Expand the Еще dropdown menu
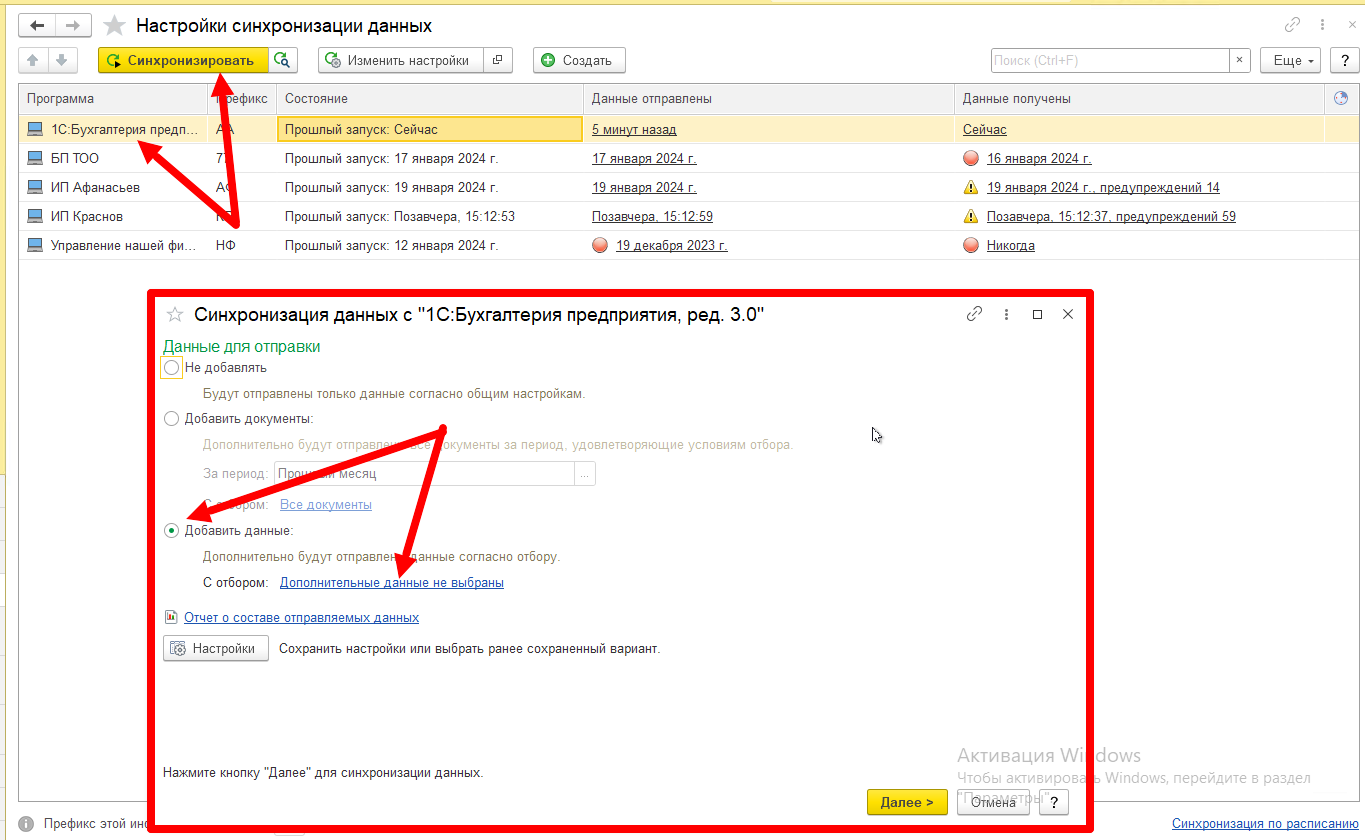Image resolution: width=1365 pixels, height=840 pixels. pyautogui.click(x=1290, y=60)
